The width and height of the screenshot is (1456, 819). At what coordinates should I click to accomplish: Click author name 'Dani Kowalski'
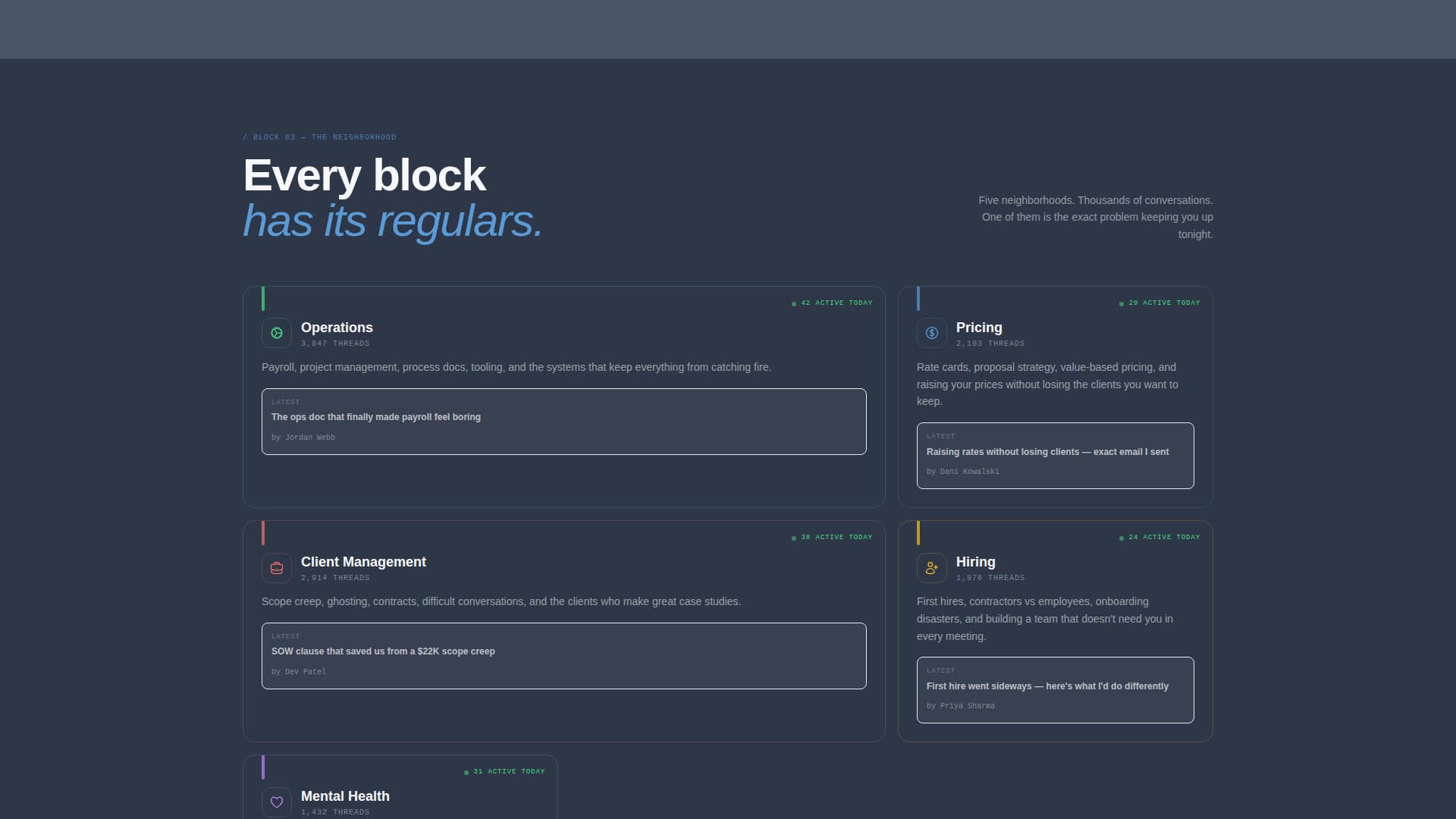(x=968, y=471)
